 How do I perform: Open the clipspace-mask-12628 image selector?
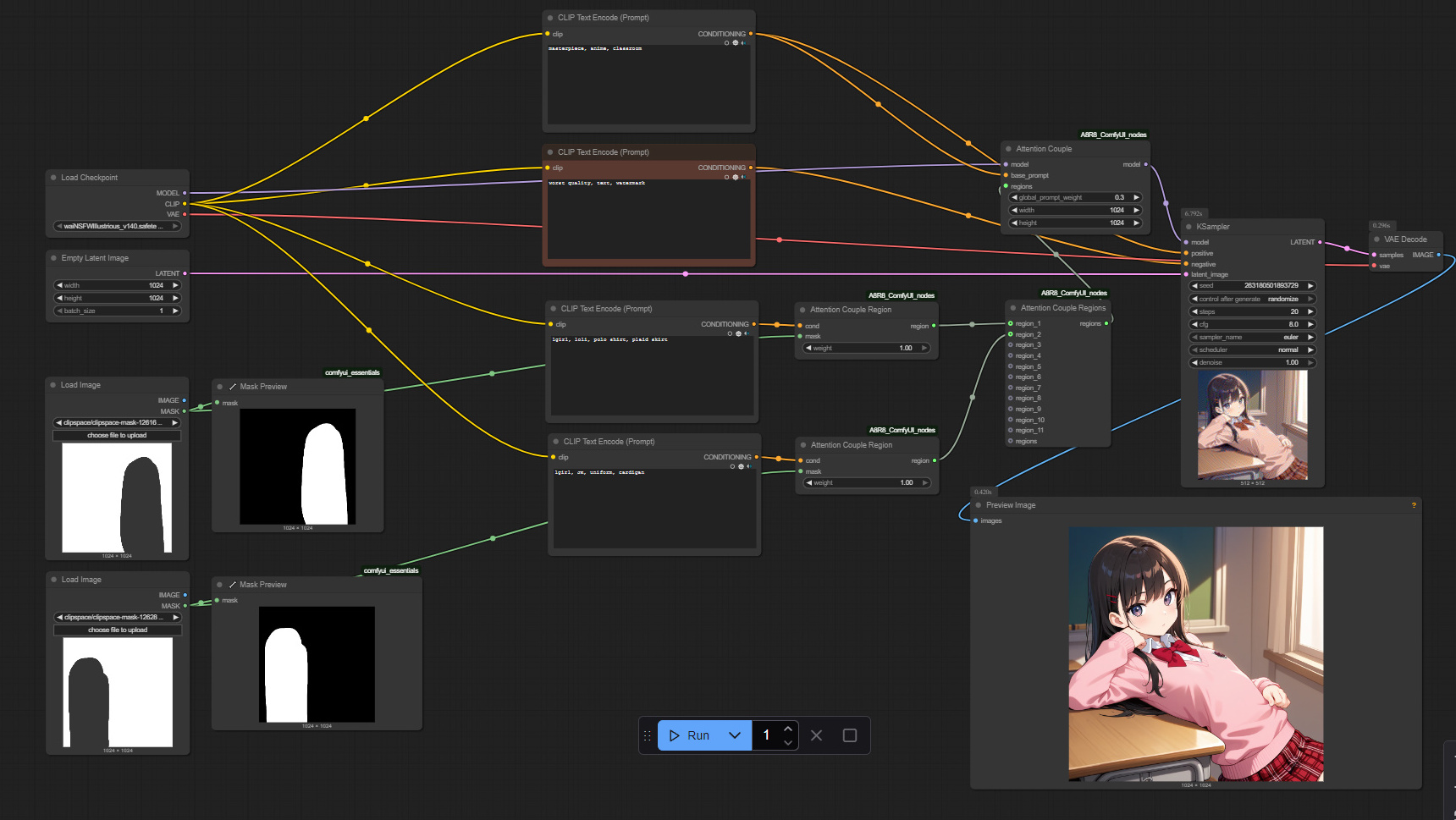coord(118,617)
